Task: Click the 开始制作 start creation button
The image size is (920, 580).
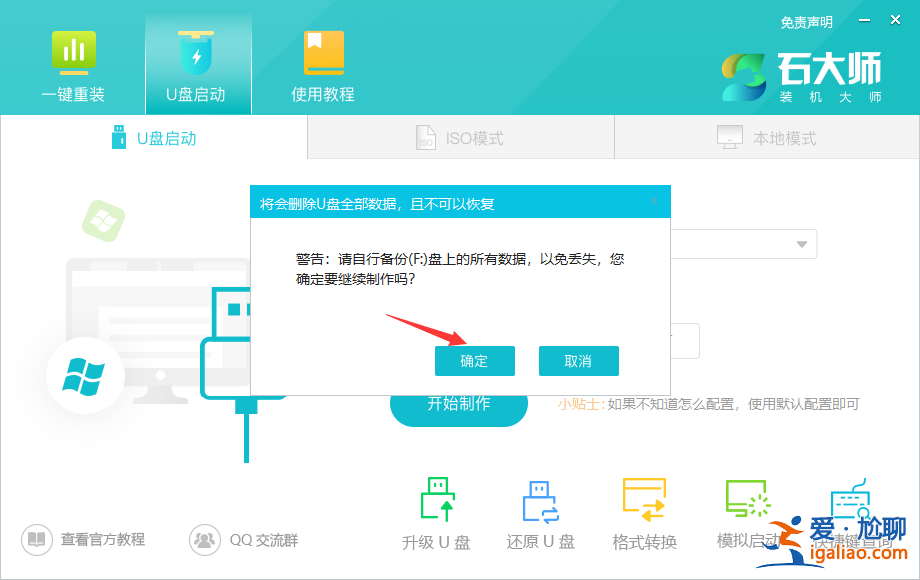Action: coord(458,408)
